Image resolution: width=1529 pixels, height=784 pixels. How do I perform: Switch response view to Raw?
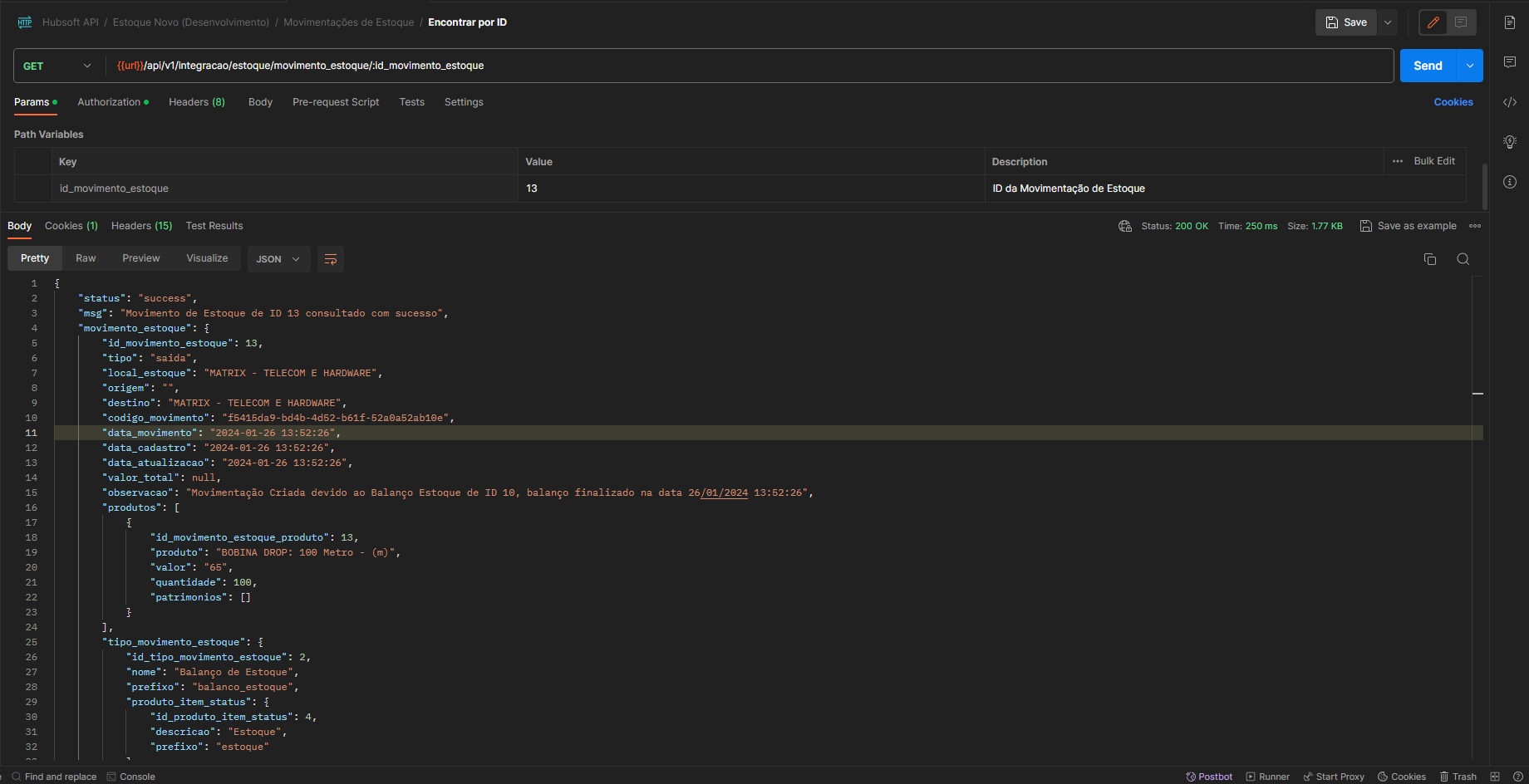click(x=86, y=258)
